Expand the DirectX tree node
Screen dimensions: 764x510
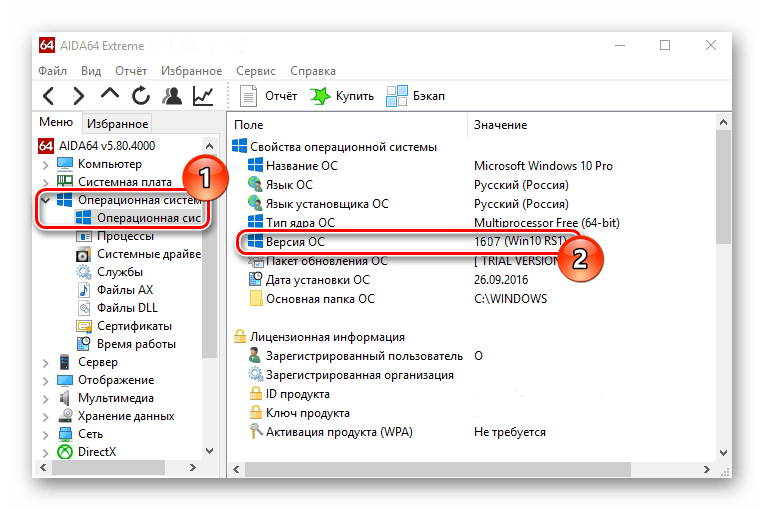pyautogui.click(x=45, y=453)
